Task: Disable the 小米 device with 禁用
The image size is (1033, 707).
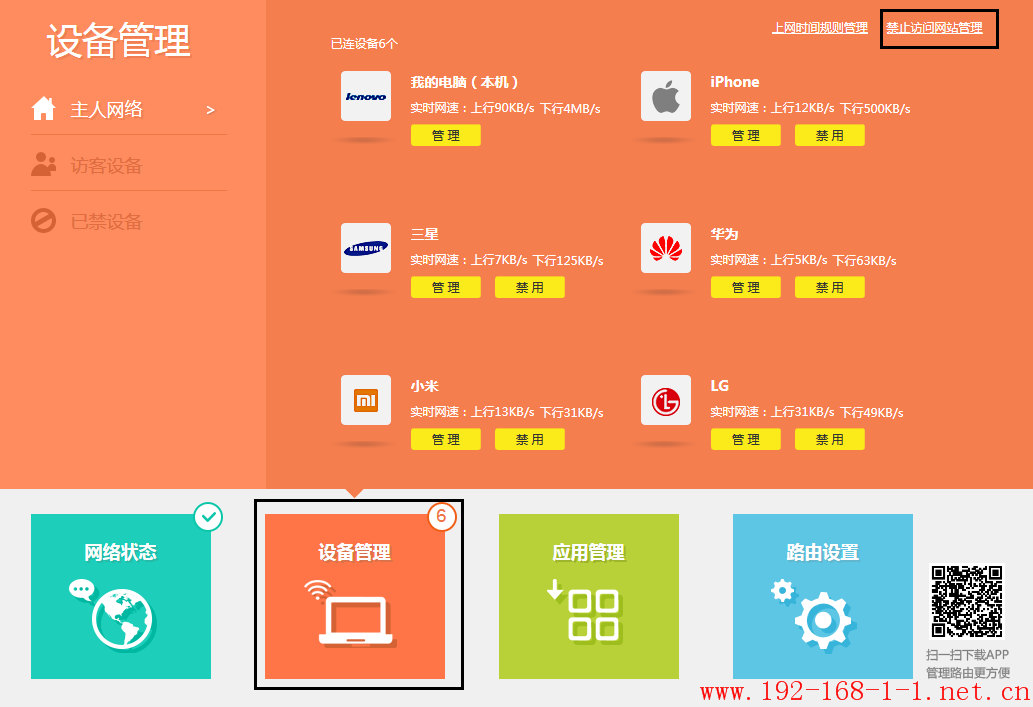Action: (x=530, y=439)
